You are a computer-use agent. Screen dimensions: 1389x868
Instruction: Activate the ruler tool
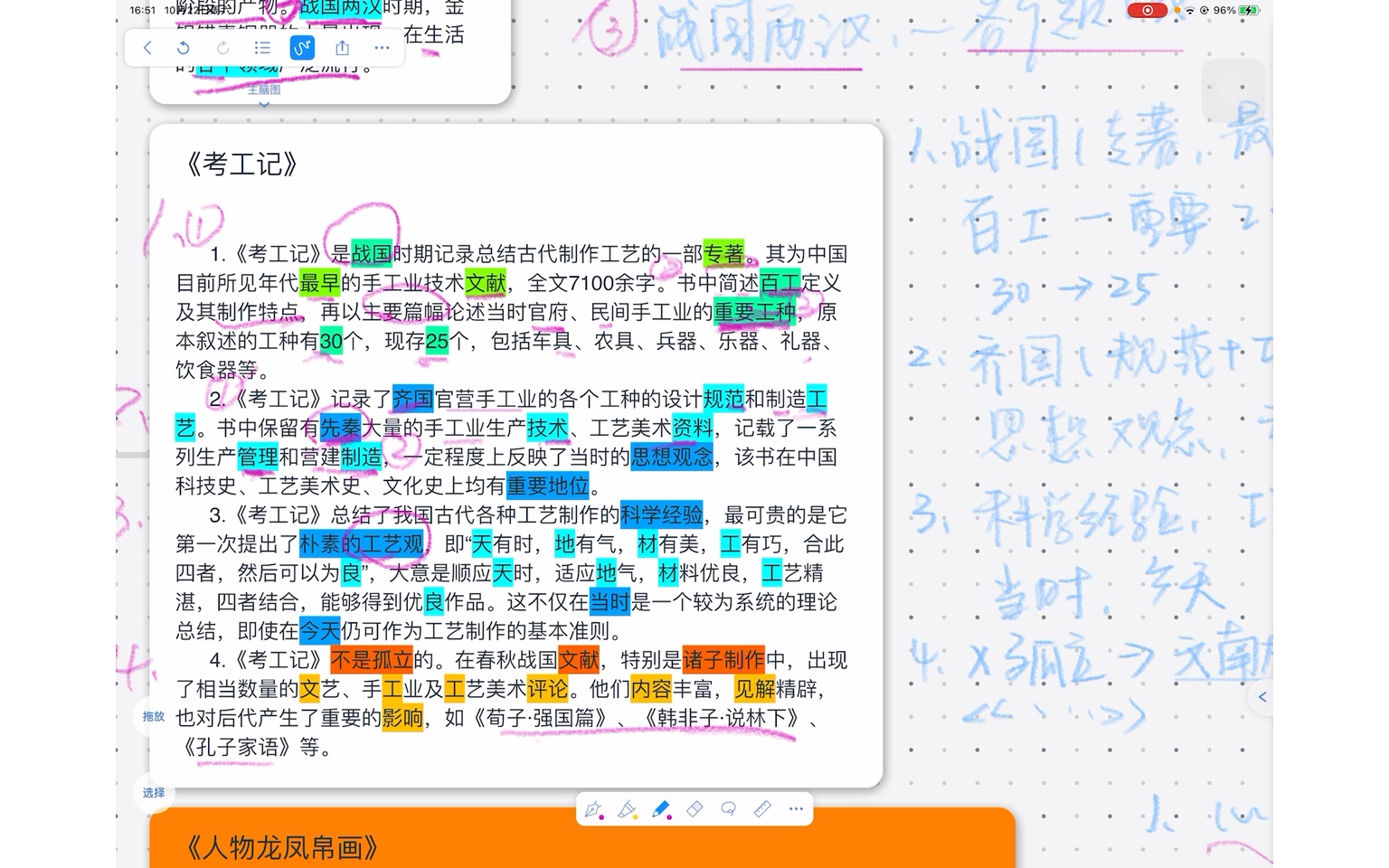(762, 809)
